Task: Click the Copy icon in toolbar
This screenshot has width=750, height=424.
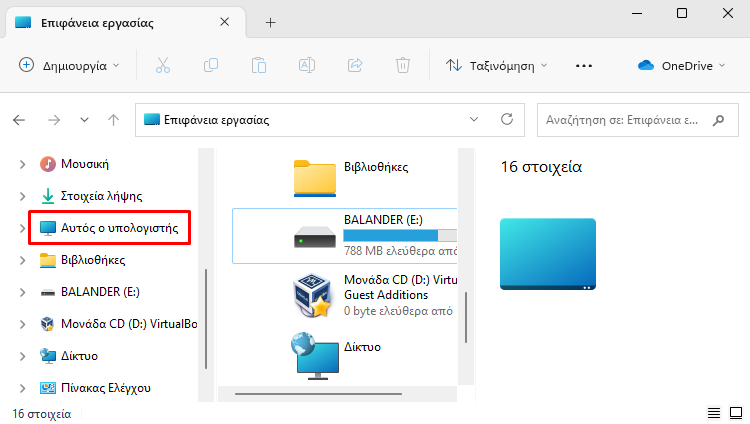Action: click(211, 65)
